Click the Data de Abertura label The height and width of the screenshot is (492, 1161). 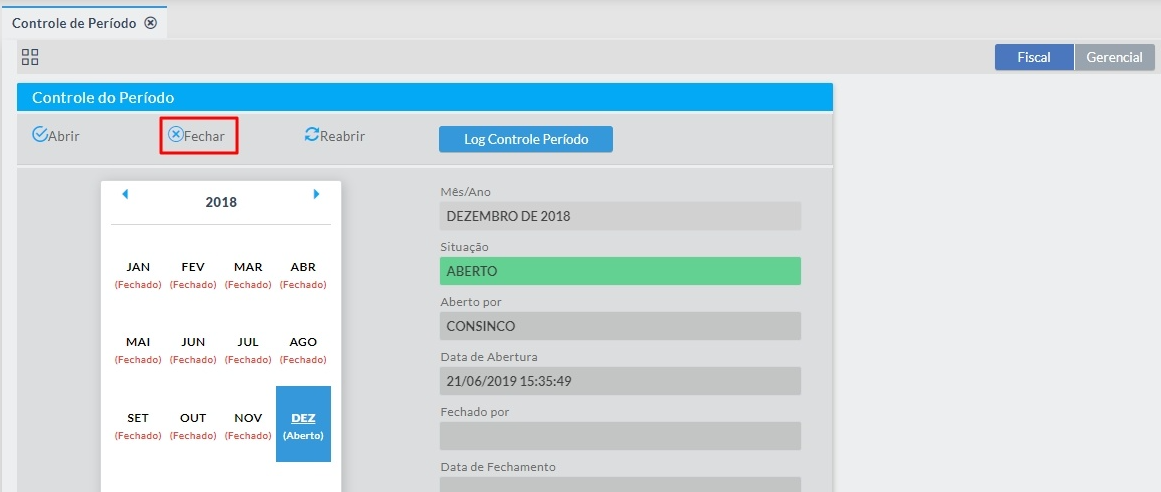pos(489,356)
